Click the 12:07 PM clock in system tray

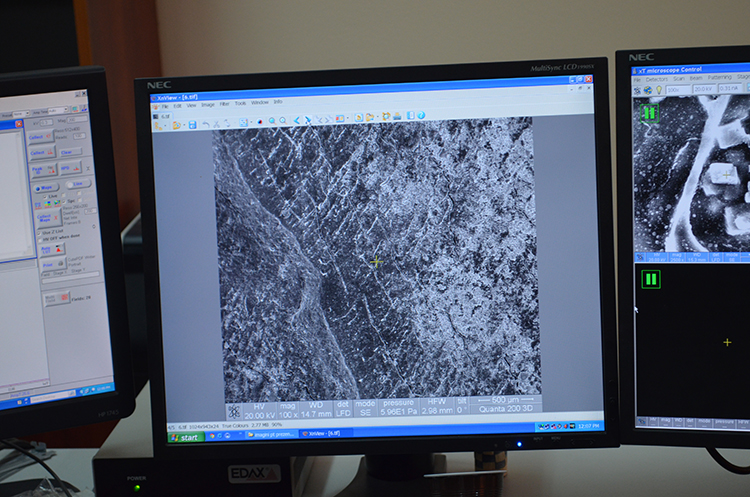point(587,426)
